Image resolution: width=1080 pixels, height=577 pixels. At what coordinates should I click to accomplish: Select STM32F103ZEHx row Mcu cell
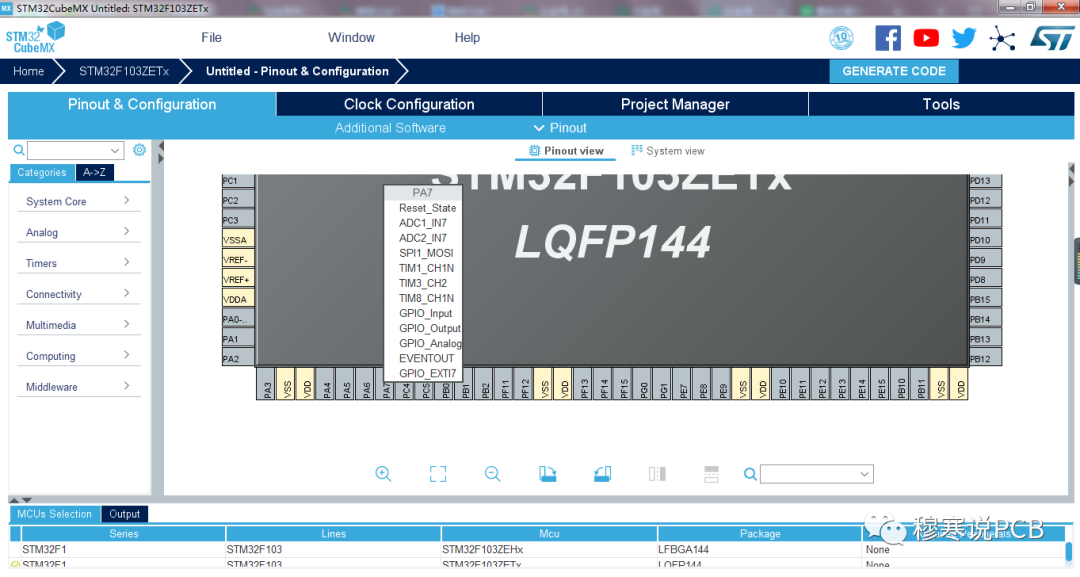coord(549,549)
